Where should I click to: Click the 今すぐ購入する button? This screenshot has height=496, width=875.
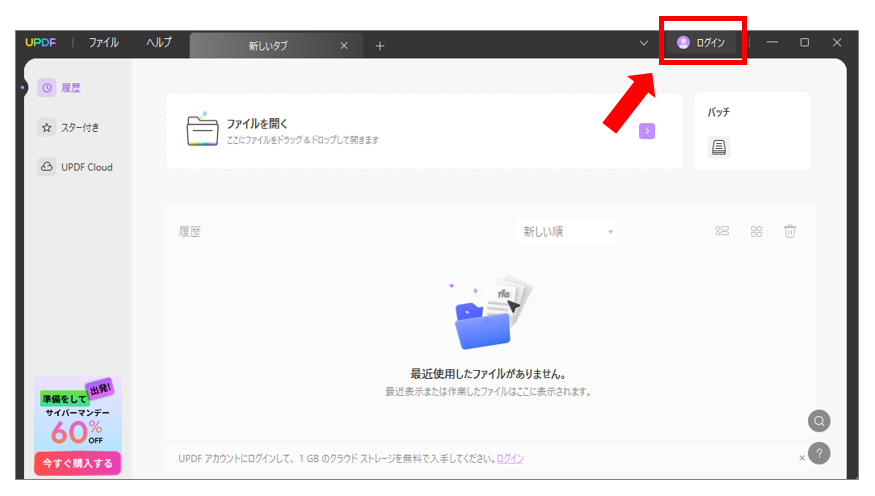tap(78, 463)
